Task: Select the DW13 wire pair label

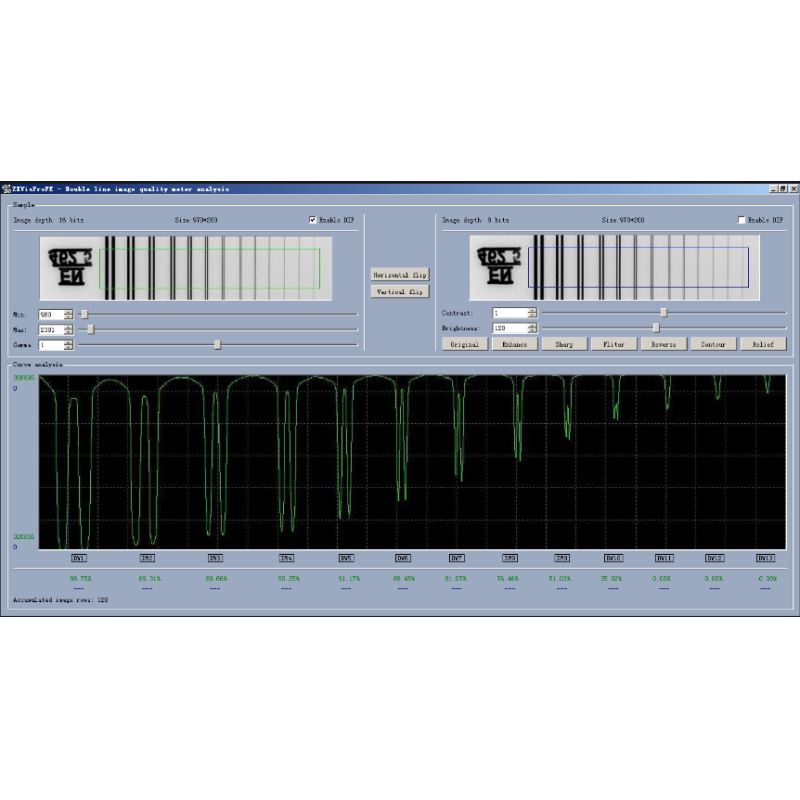Action: coord(765,558)
